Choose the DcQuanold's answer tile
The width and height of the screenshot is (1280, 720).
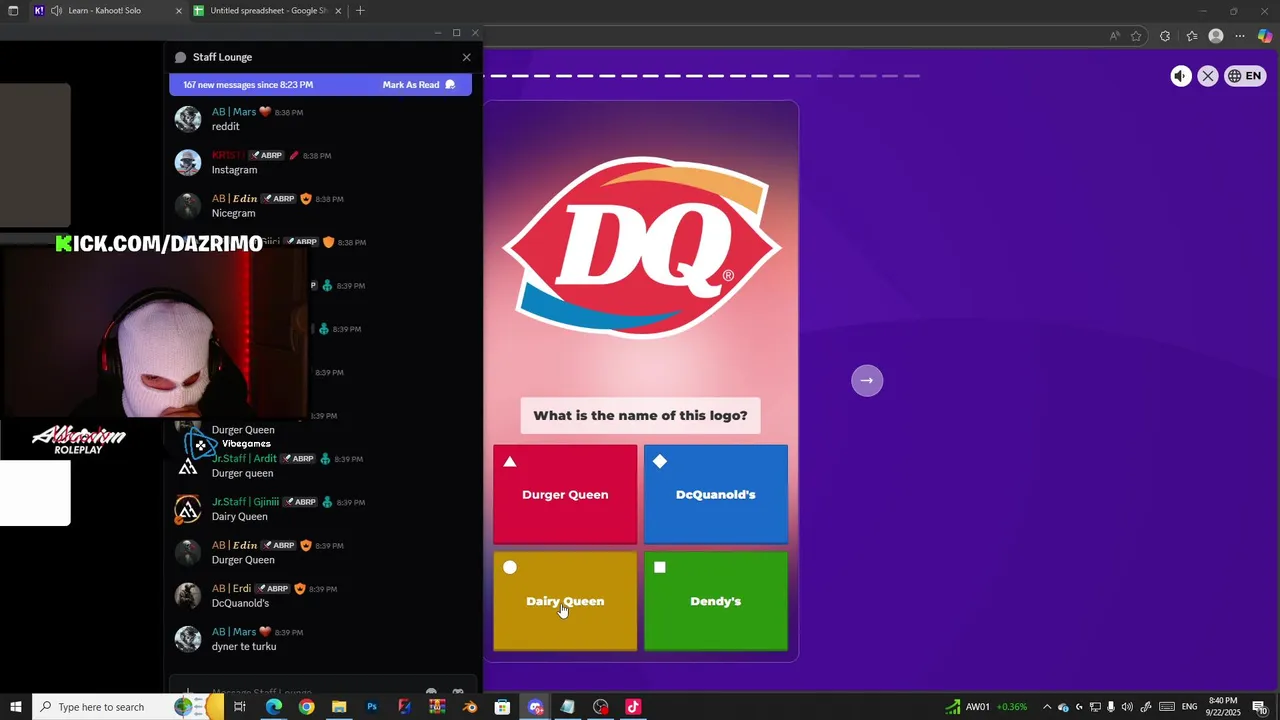716,494
